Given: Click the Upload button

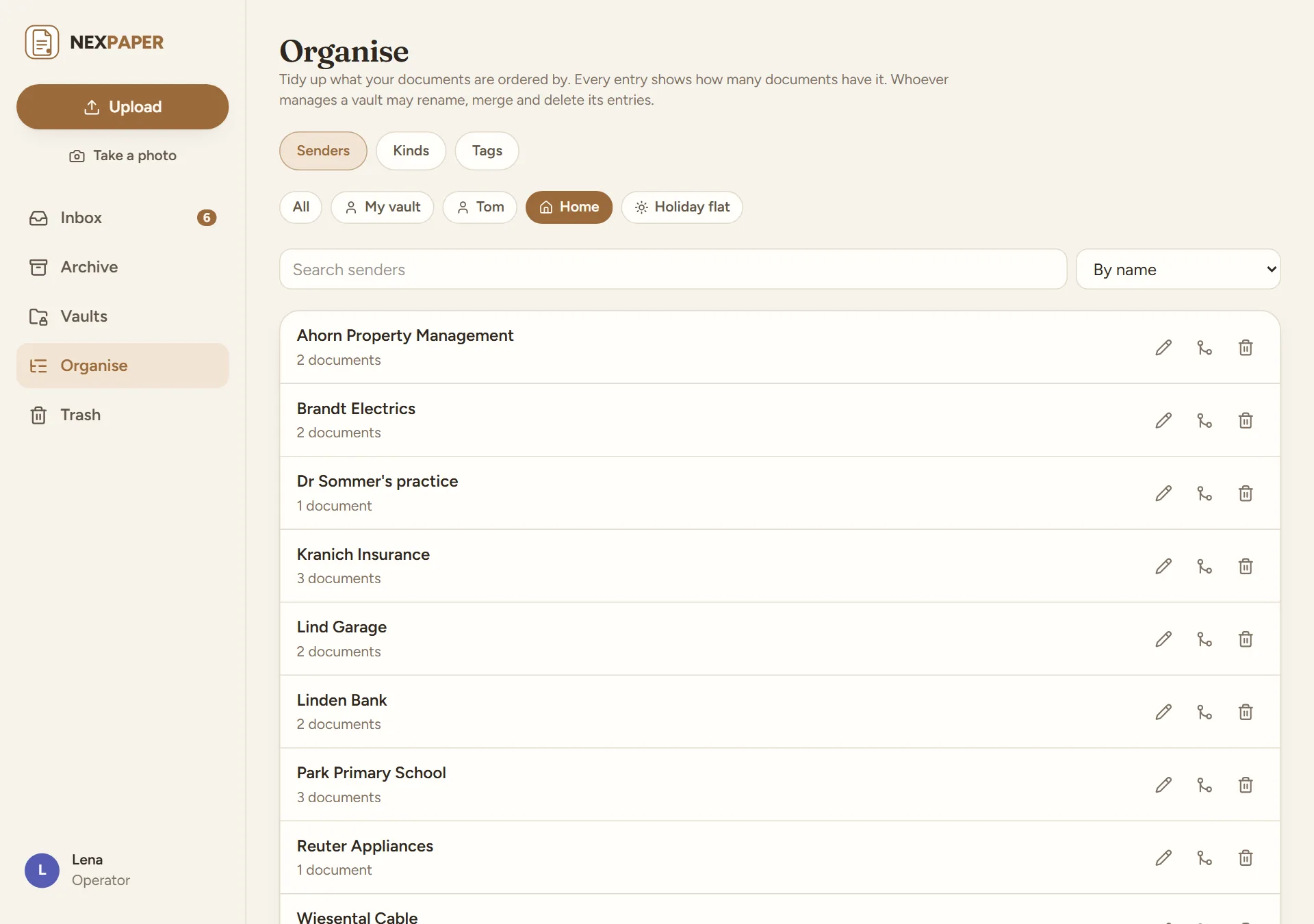Looking at the screenshot, I should point(123,107).
